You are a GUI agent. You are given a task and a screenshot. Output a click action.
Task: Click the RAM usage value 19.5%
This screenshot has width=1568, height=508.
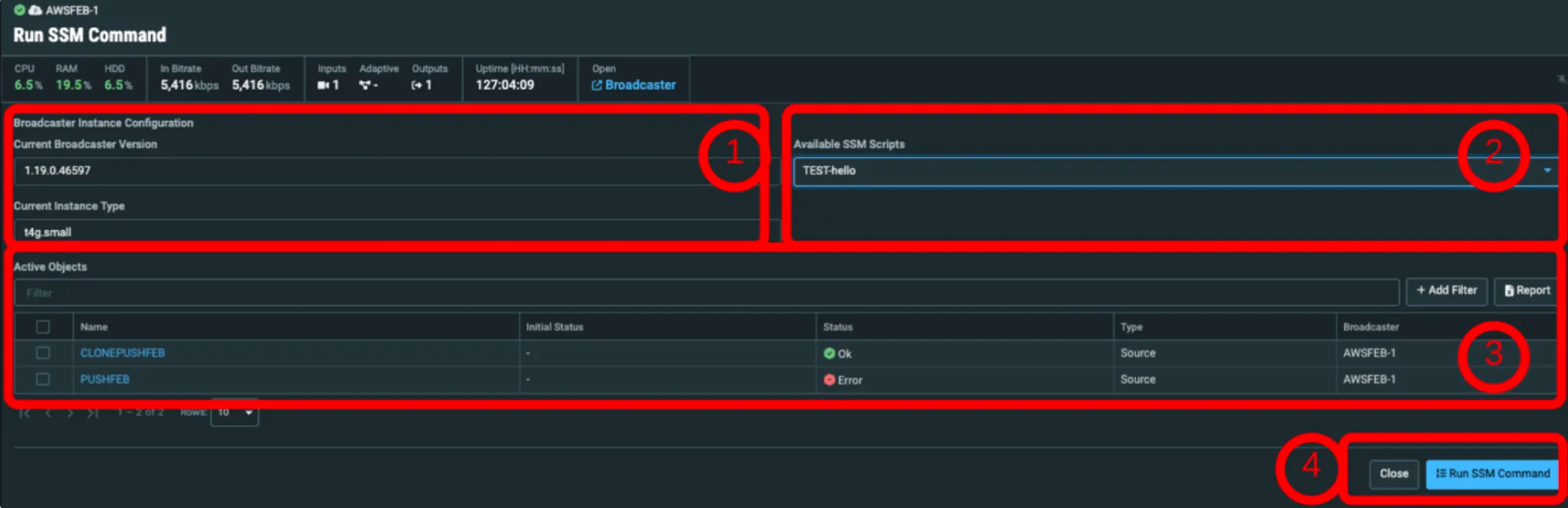coord(73,85)
